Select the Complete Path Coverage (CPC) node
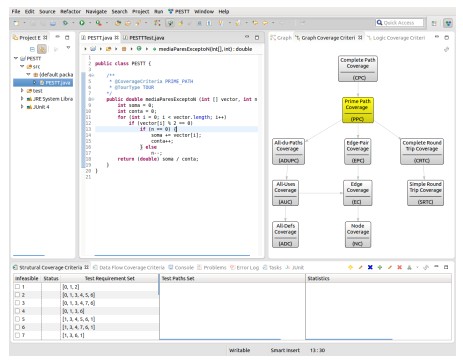This screenshot has height=362, width=463. [x=358, y=69]
